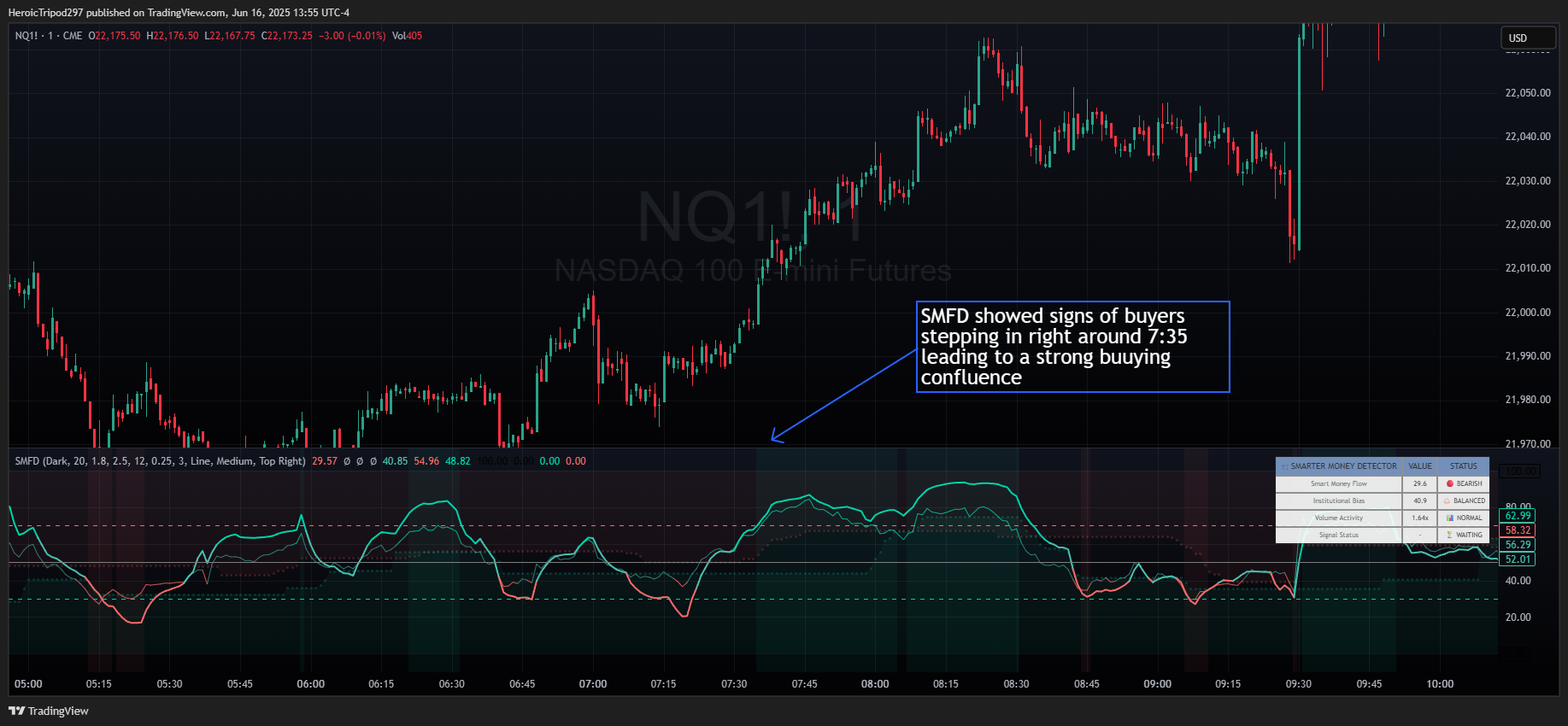Click the SMFD value 54.96

pyautogui.click(x=426, y=461)
